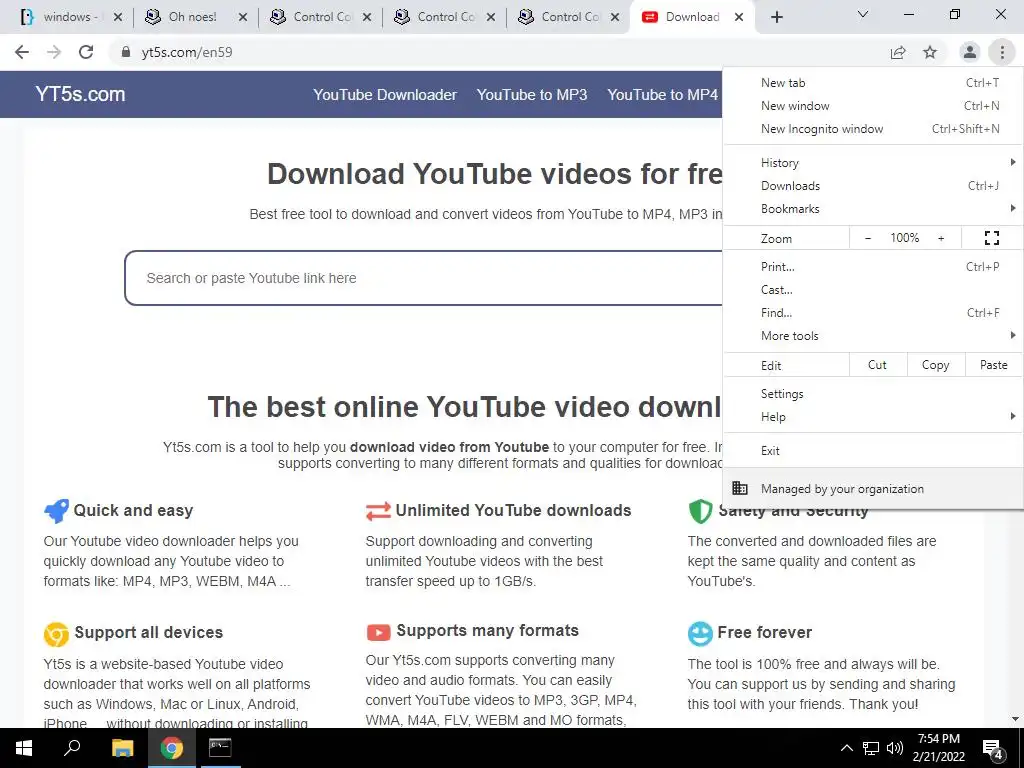Close the active Download tab
Image resolution: width=1024 pixels, height=768 pixels.
click(x=739, y=18)
